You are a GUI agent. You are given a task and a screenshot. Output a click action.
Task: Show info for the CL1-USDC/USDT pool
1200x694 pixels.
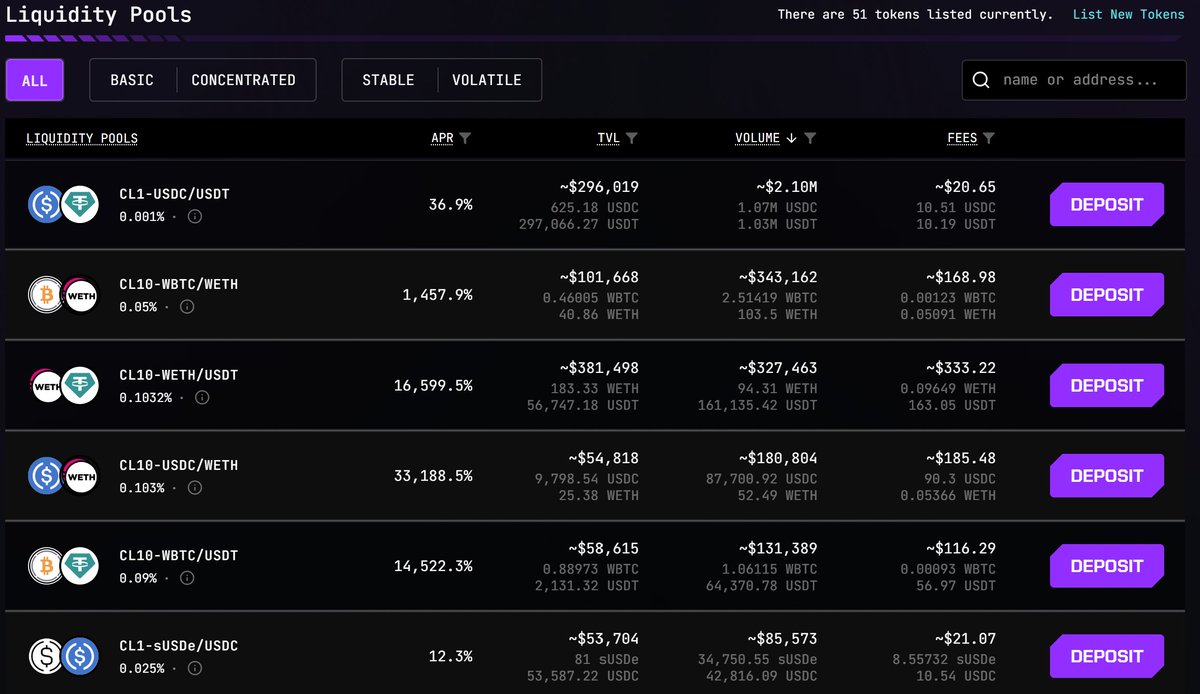pos(195,216)
